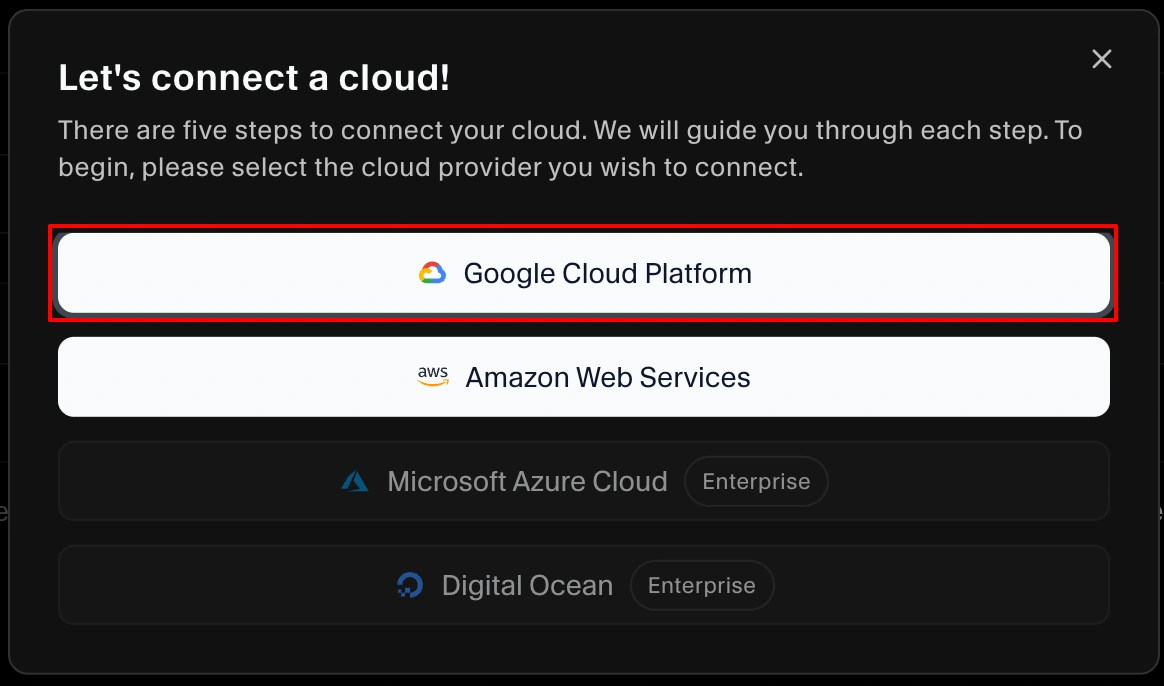Click the Microsoft Azure triangle logo
This screenshot has width=1164, height=686.
click(355, 481)
